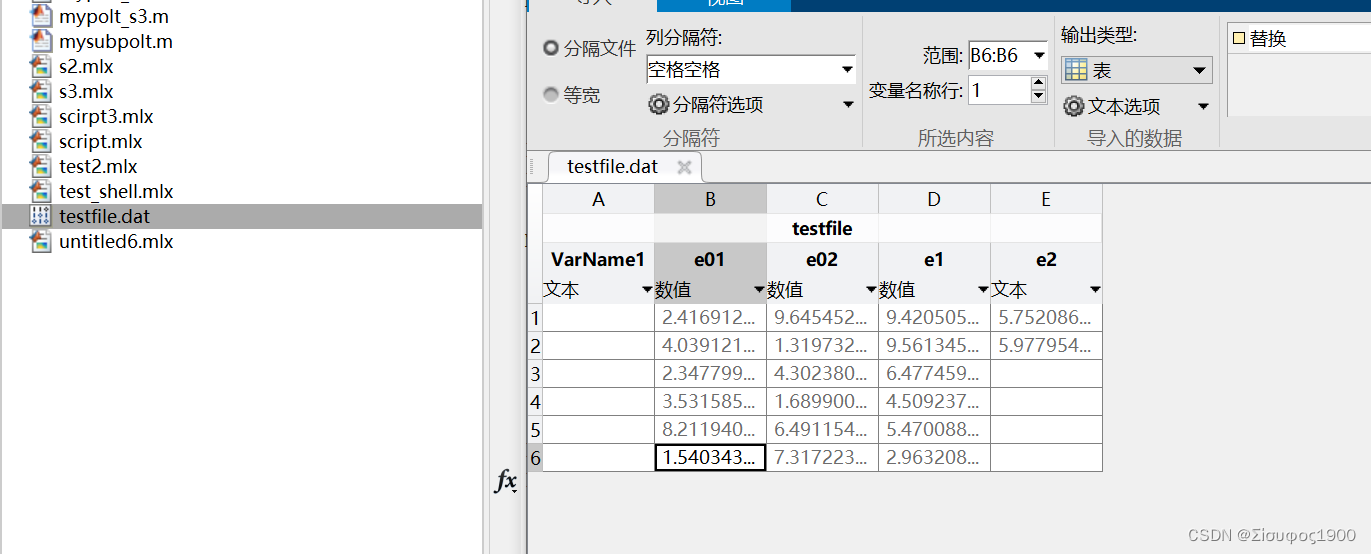The width and height of the screenshot is (1371, 554).
Task: Increase the 变量名称行 value with up arrow
Action: [1039, 83]
